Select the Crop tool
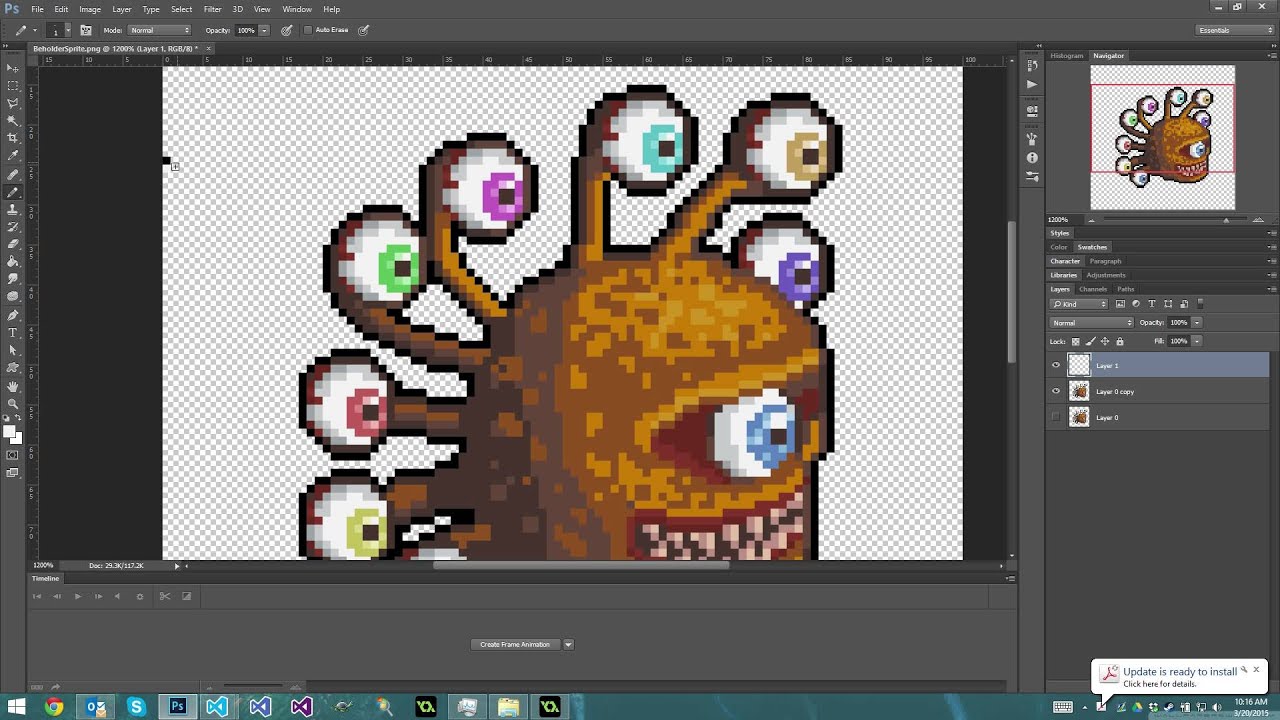 pyautogui.click(x=12, y=138)
